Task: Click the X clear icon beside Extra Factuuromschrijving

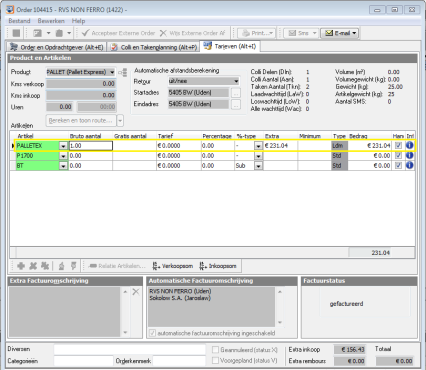Action: tap(136, 292)
